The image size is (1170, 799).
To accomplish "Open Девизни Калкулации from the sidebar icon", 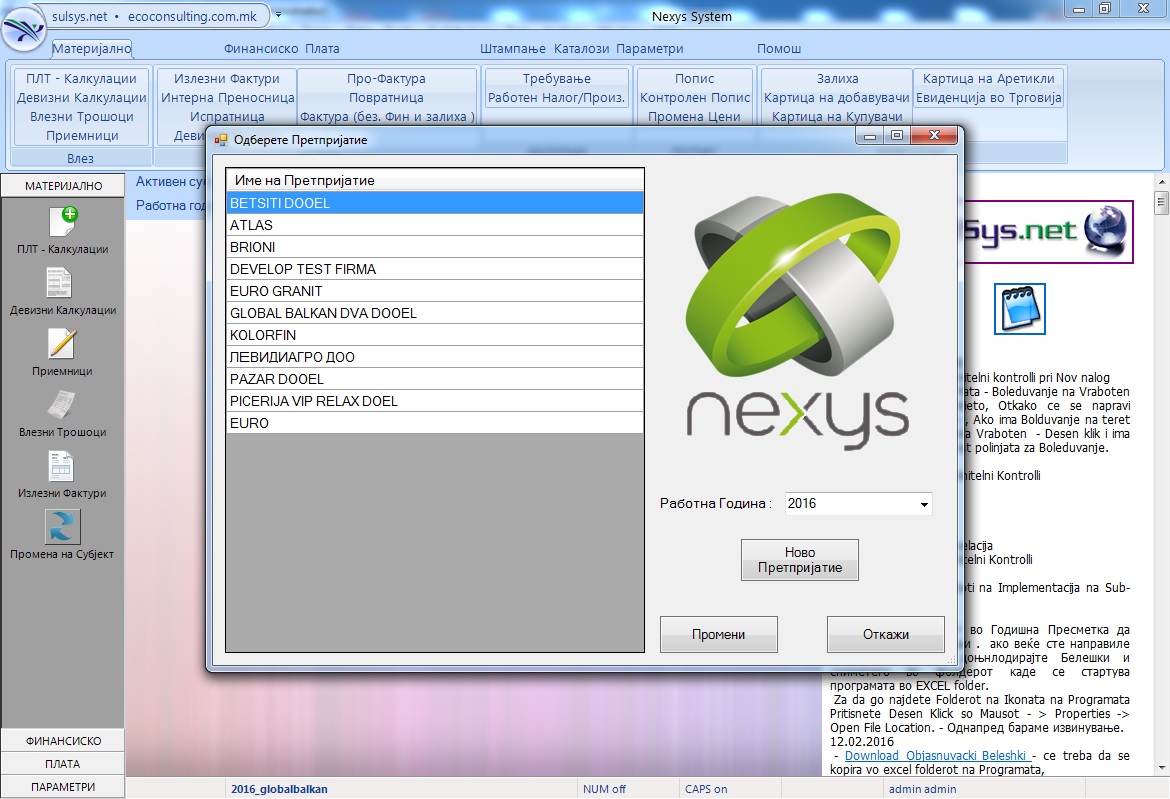I will (61, 284).
